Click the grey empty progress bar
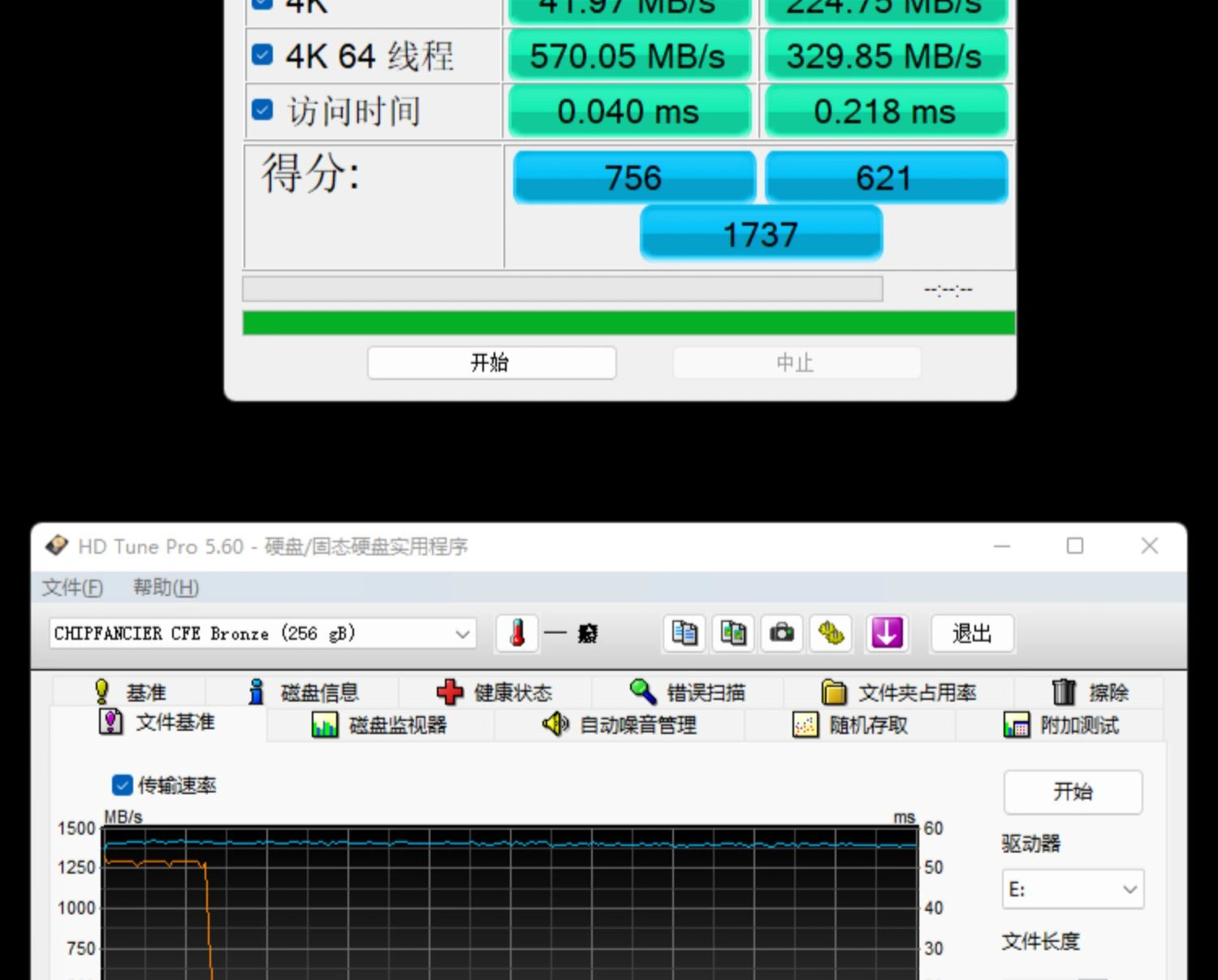Screen dimensions: 1218x980 tap(562, 289)
